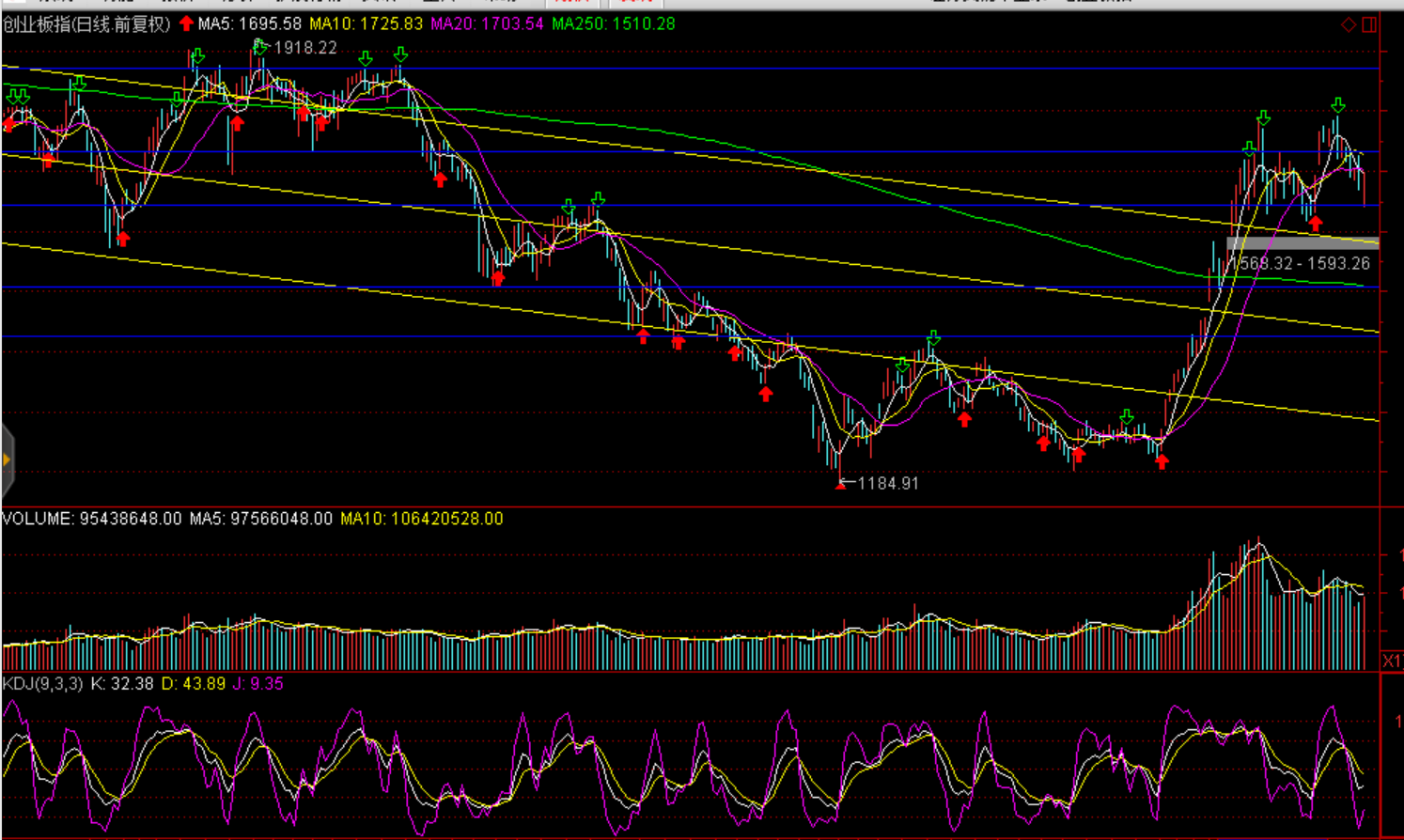This screenshot has width=1404, height=840.
Task: Expand the side panel using left edge arrow
Action: (7, 459)
